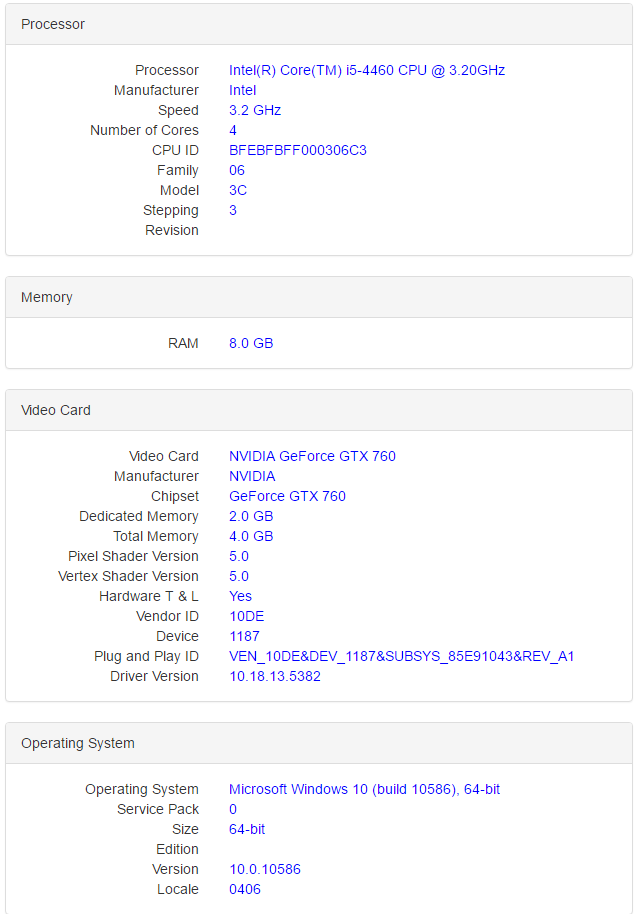Click the Memory panel header

pyautogui.click(x=47, y=297)
